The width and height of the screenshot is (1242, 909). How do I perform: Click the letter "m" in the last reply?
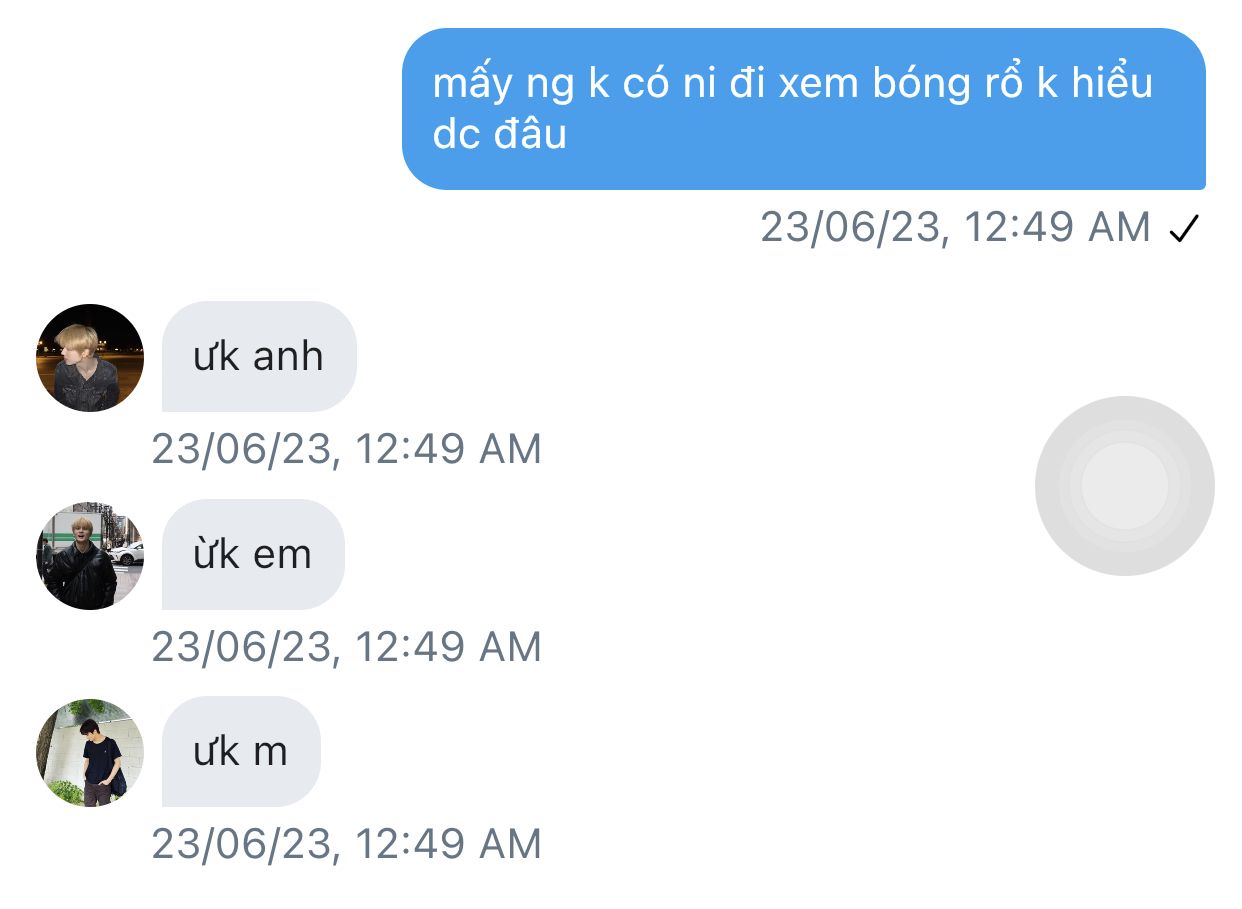click(x=270, y=752)
